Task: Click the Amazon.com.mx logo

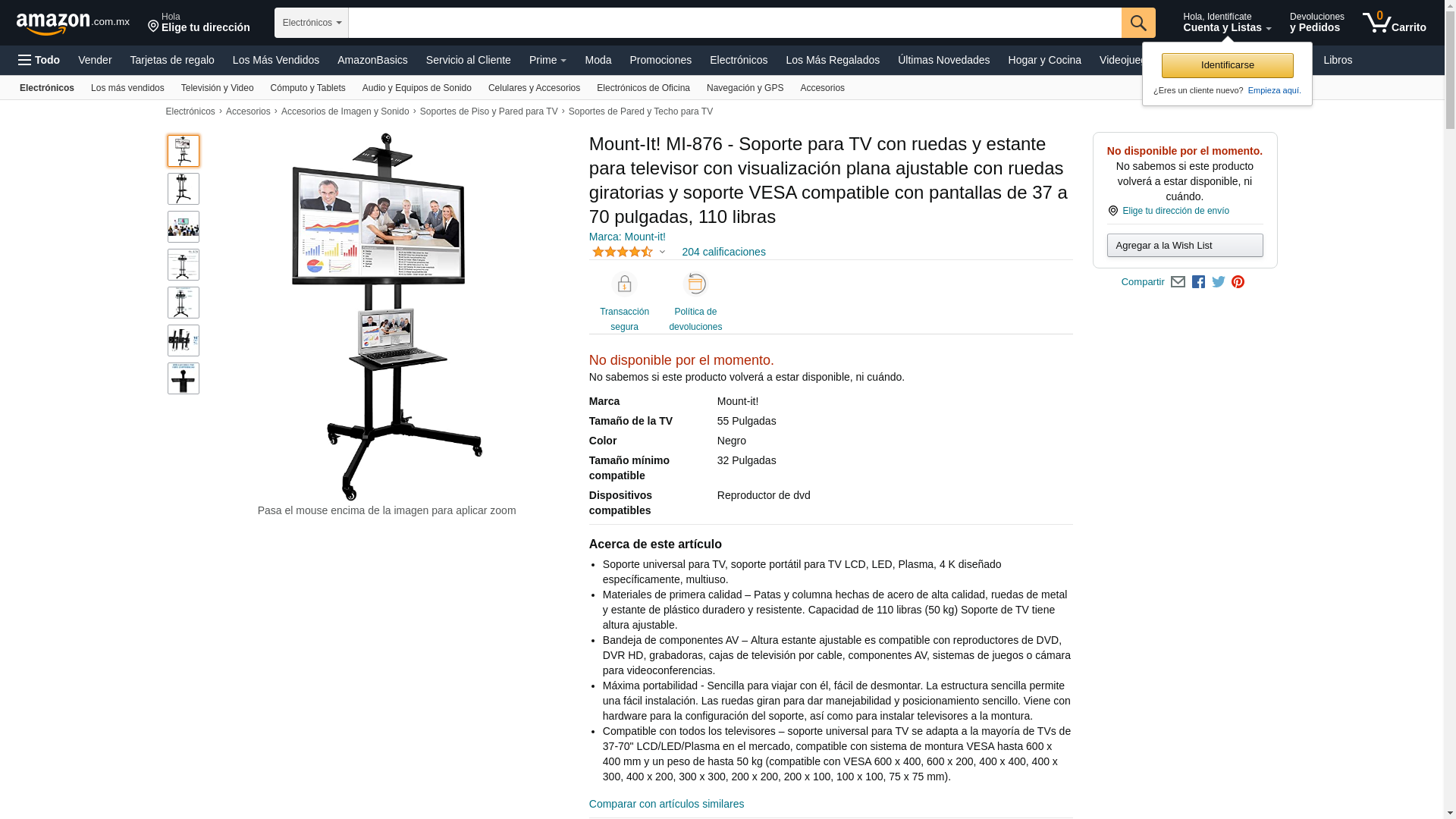Action: [x=73, y=23]
